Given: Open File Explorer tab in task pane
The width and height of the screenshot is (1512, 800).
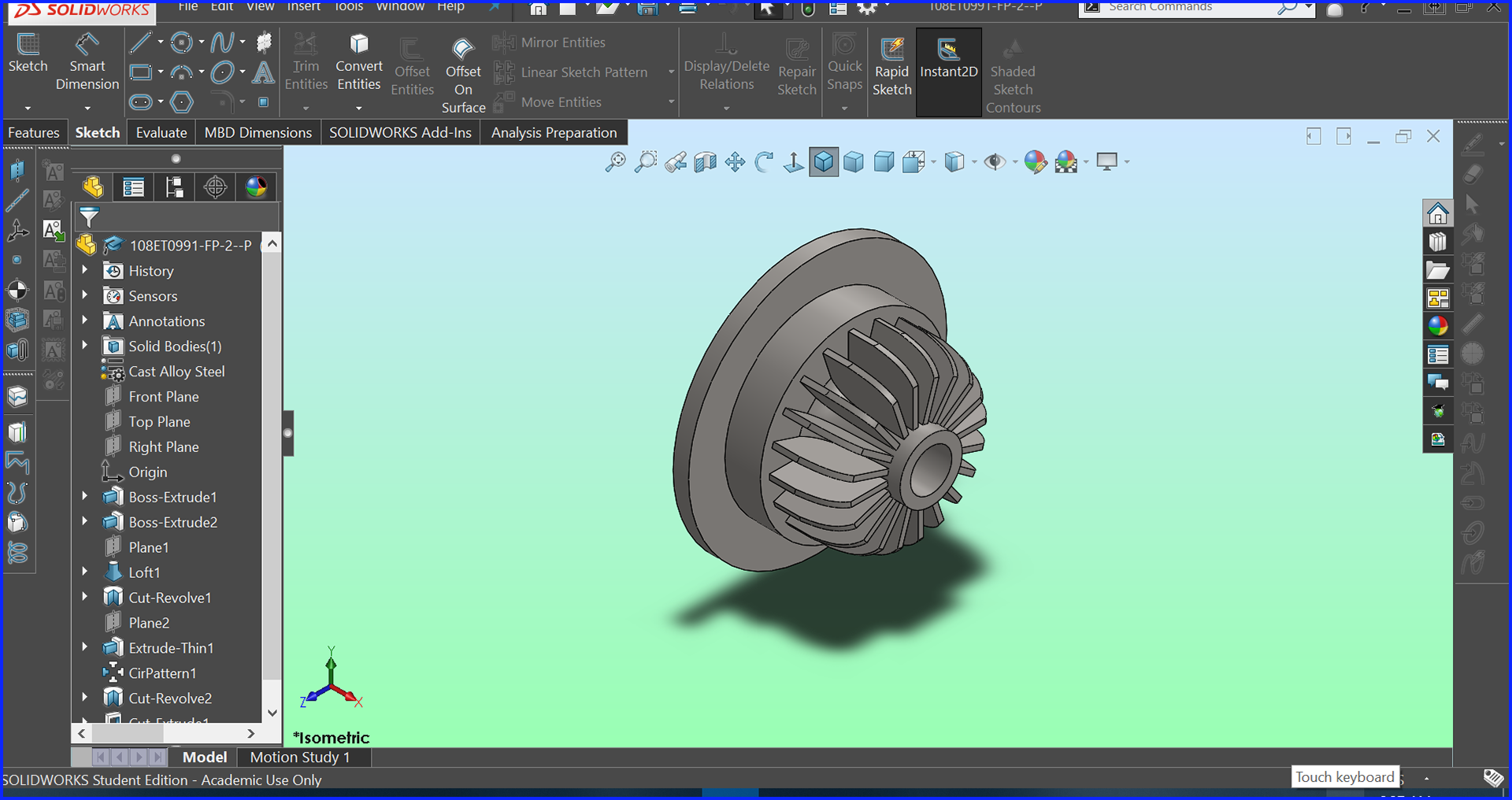Looking at the screenshot, I should click(1438, 270).
